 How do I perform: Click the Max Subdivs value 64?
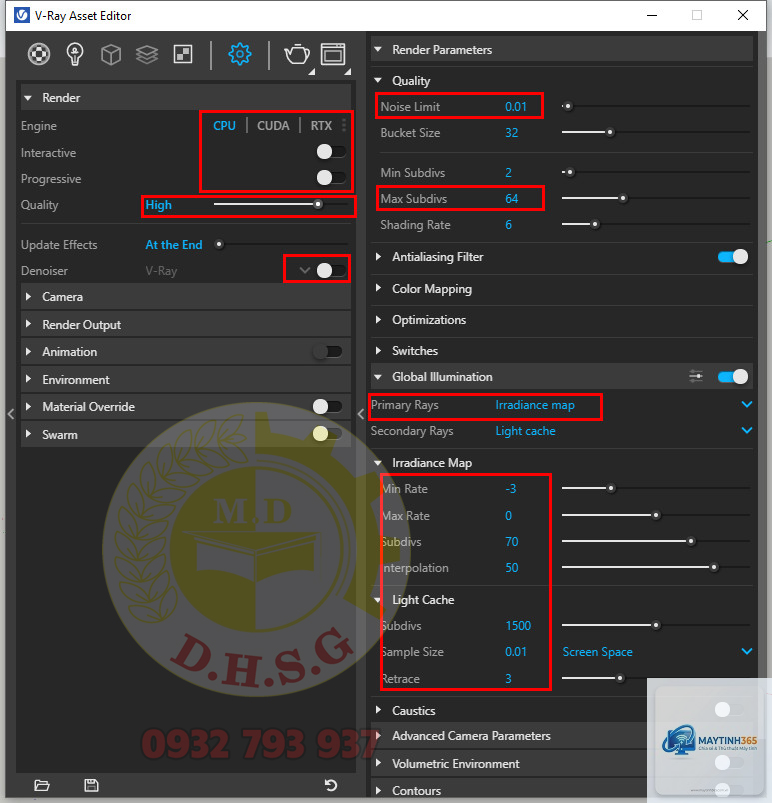[x=511, y=199]
